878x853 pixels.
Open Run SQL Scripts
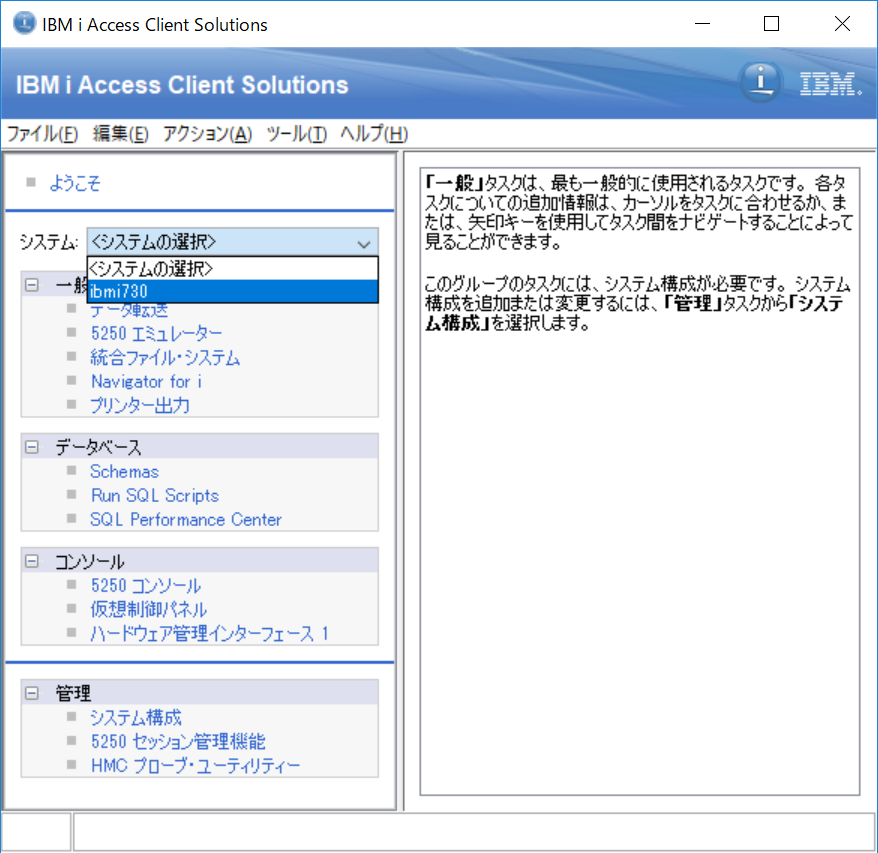click(154, 495)
